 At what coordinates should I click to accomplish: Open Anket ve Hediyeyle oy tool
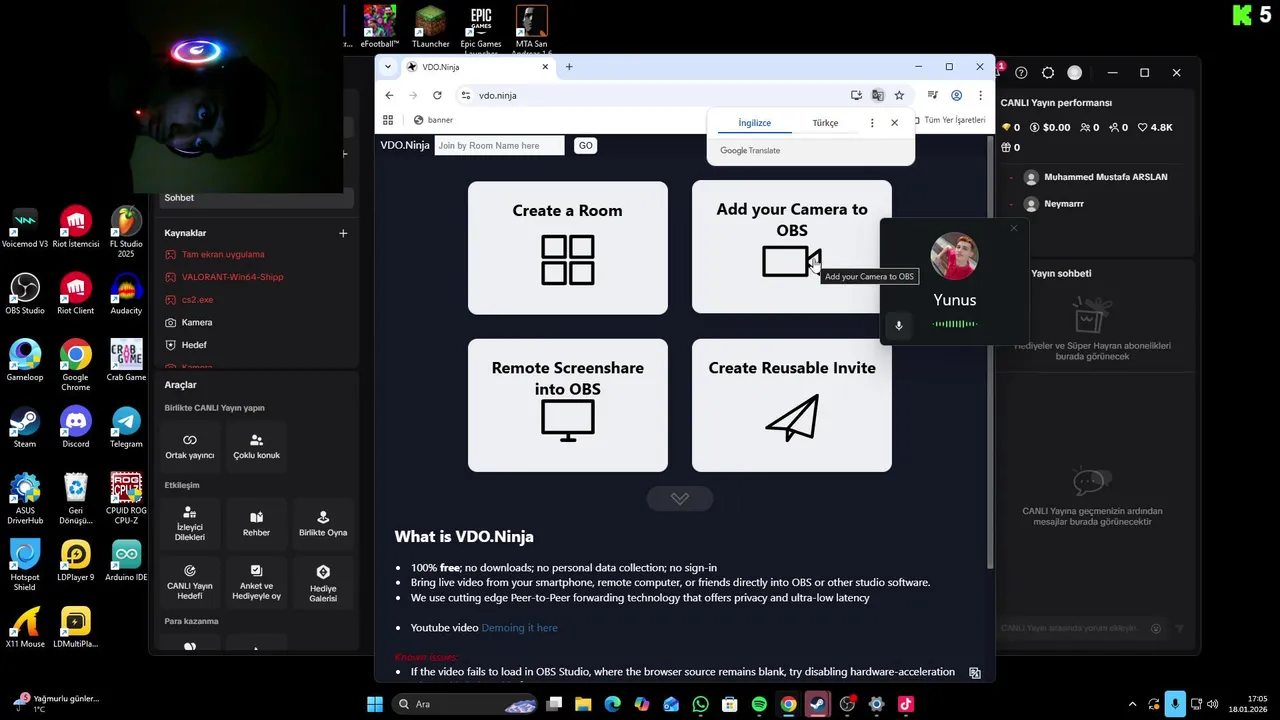tap(256, 582)
